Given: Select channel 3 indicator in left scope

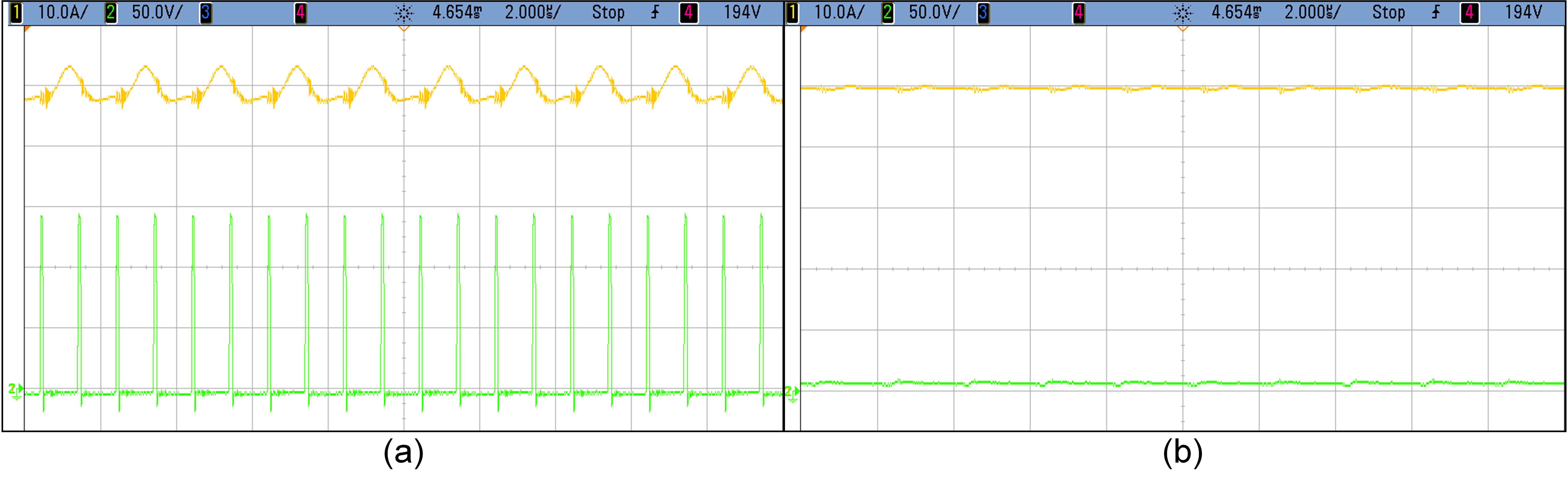Looking at the screenshot, I should (206, 13).
